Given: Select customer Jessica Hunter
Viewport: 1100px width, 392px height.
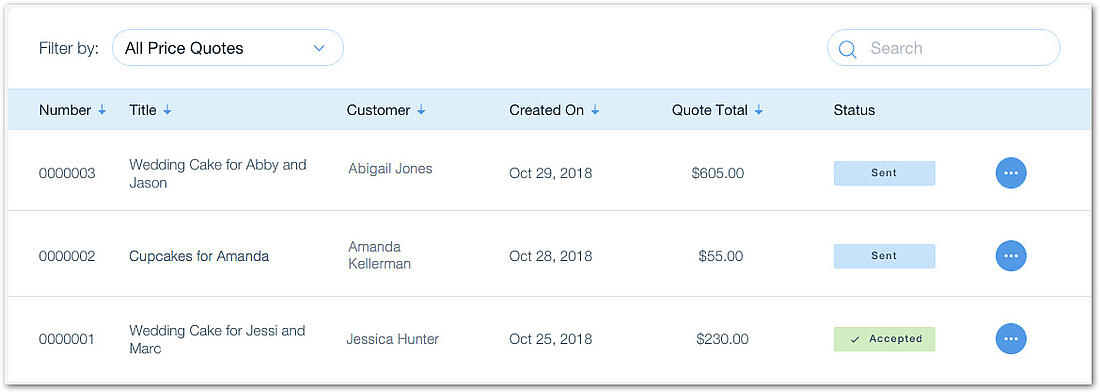Looking at the screenshot, I should [392, 339].
